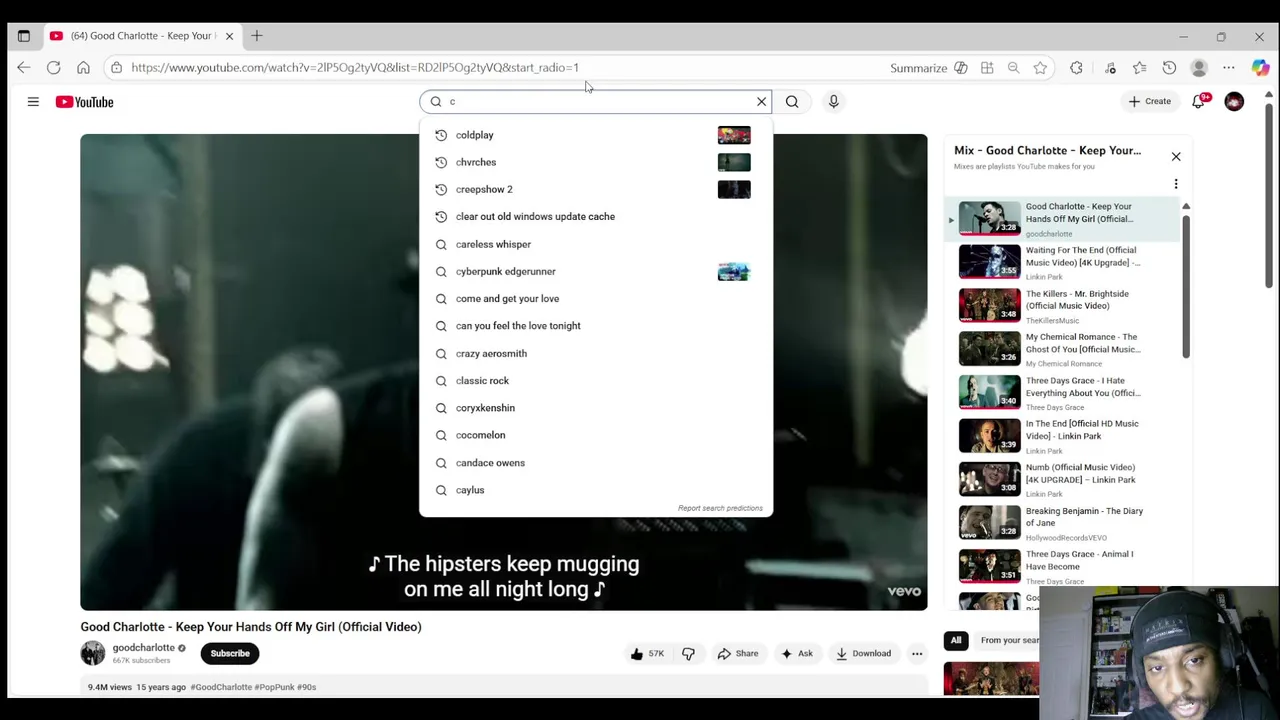The image size is (1280, 720).
Task: Select the All filter chip
Action: [956, 640]
